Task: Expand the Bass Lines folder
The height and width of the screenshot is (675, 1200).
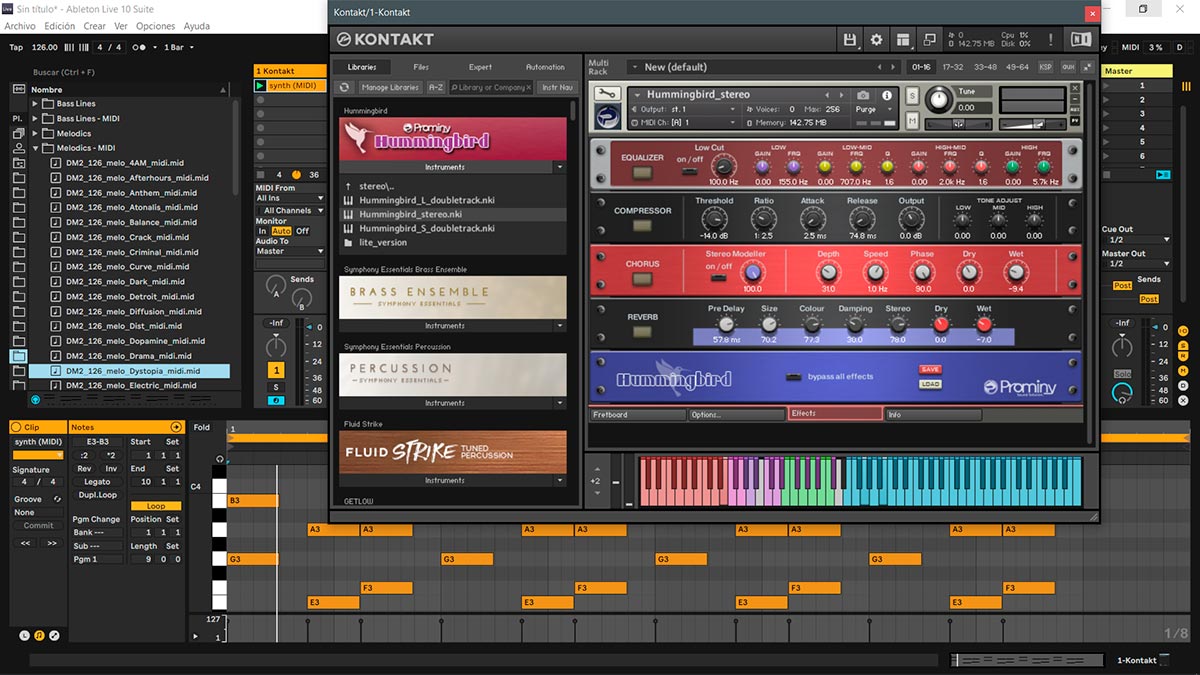Action: pyautogui.click(x=35, y=104)
